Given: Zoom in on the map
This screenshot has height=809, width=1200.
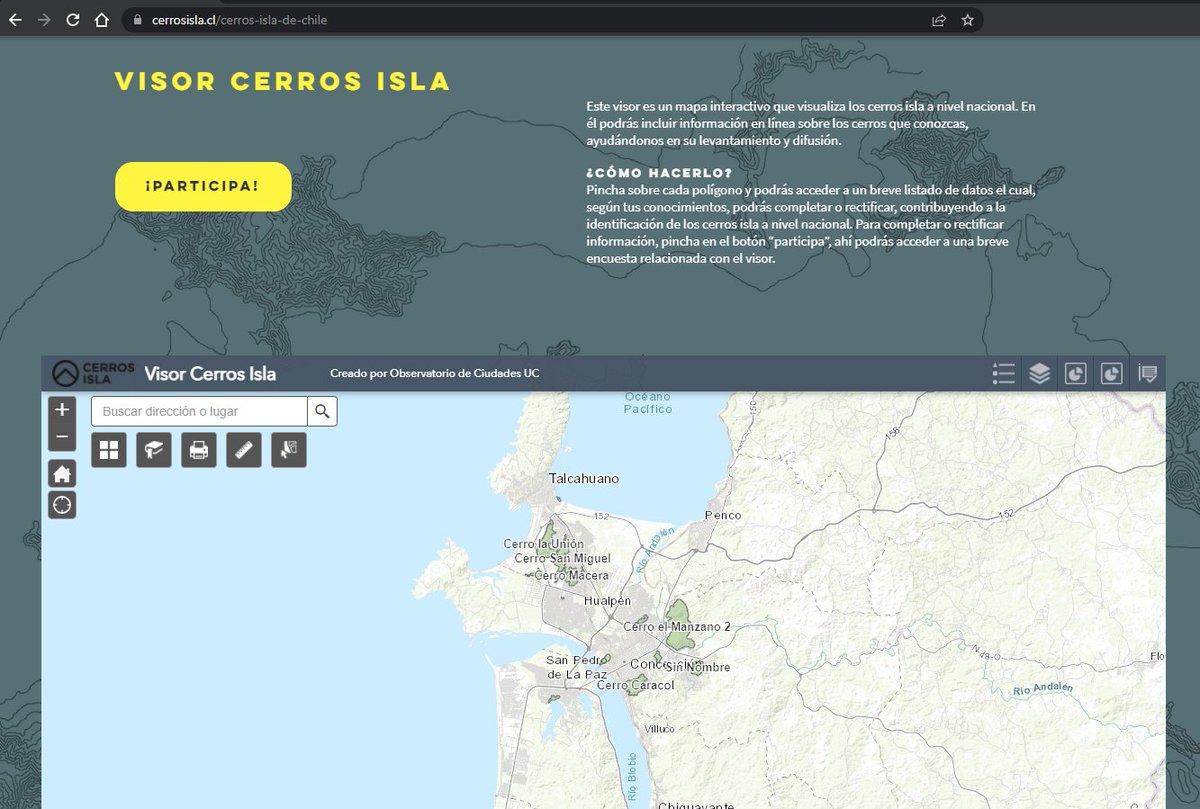Looking at the screenshot, I should [x=62, y=408].
